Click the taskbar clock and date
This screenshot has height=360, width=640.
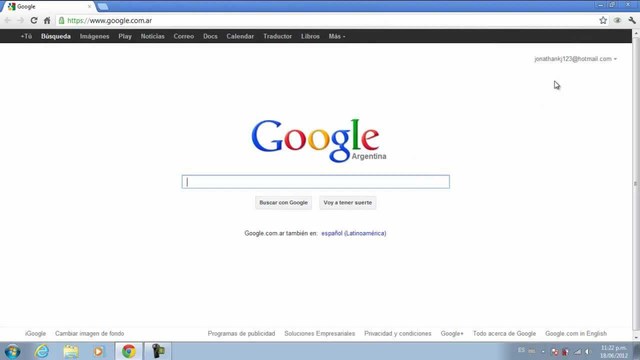(x=613, y=351)
